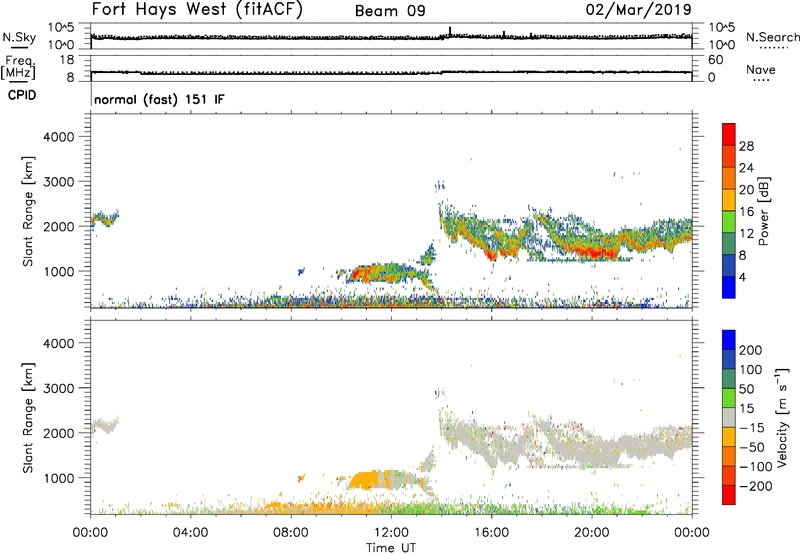Viewport: 800px width, 554px height.
Task: Click red-orange power patch near 11:00 at 1000 km
Action: click(x=365, y=274)
